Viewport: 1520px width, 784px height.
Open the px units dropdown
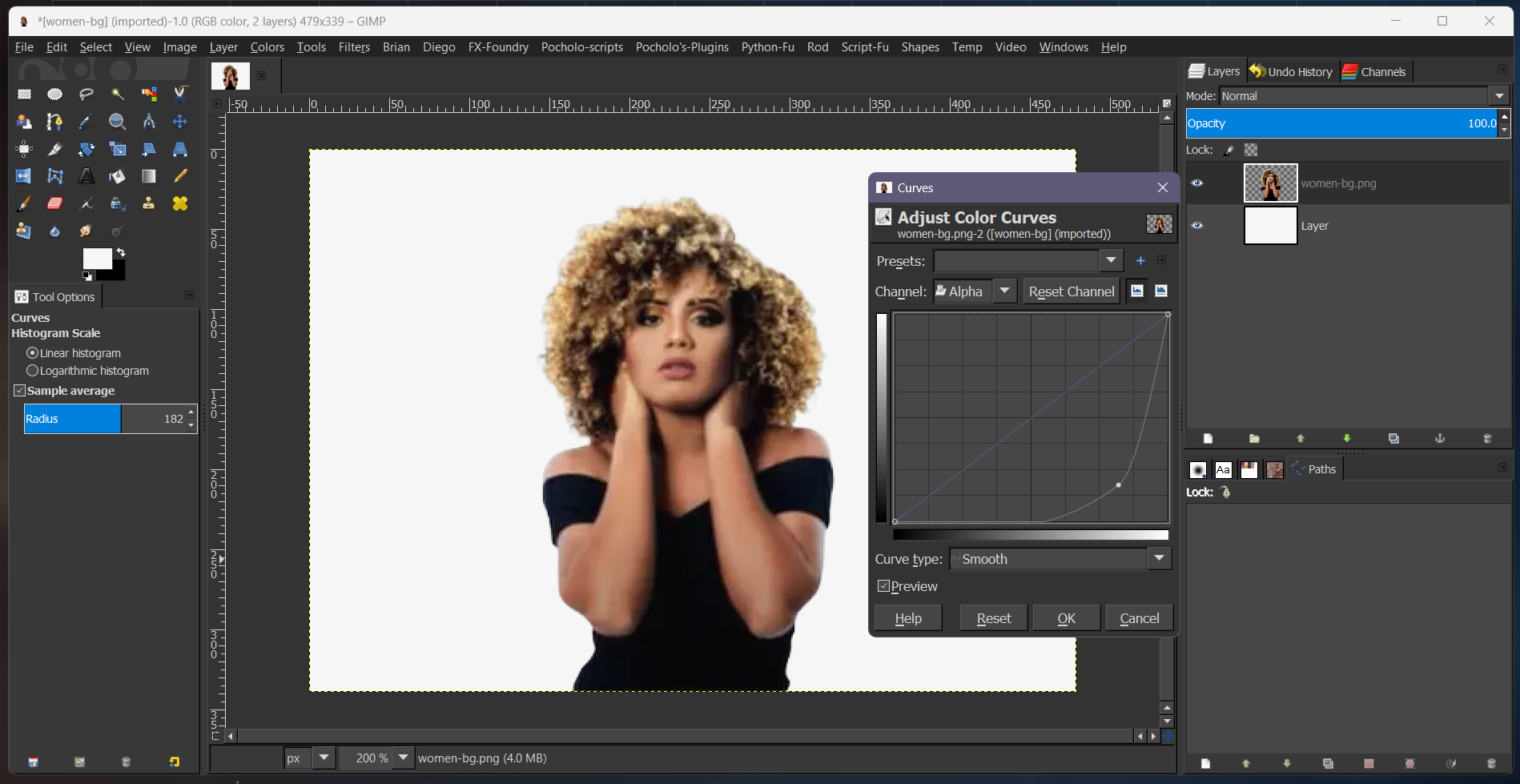point(324,758)
